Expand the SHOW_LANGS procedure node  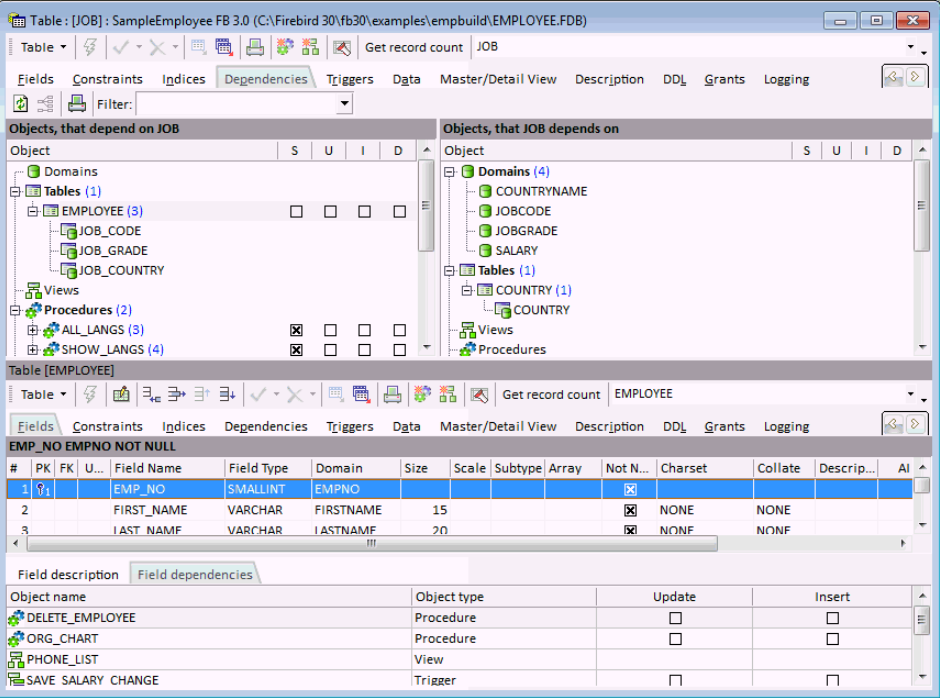33,350
